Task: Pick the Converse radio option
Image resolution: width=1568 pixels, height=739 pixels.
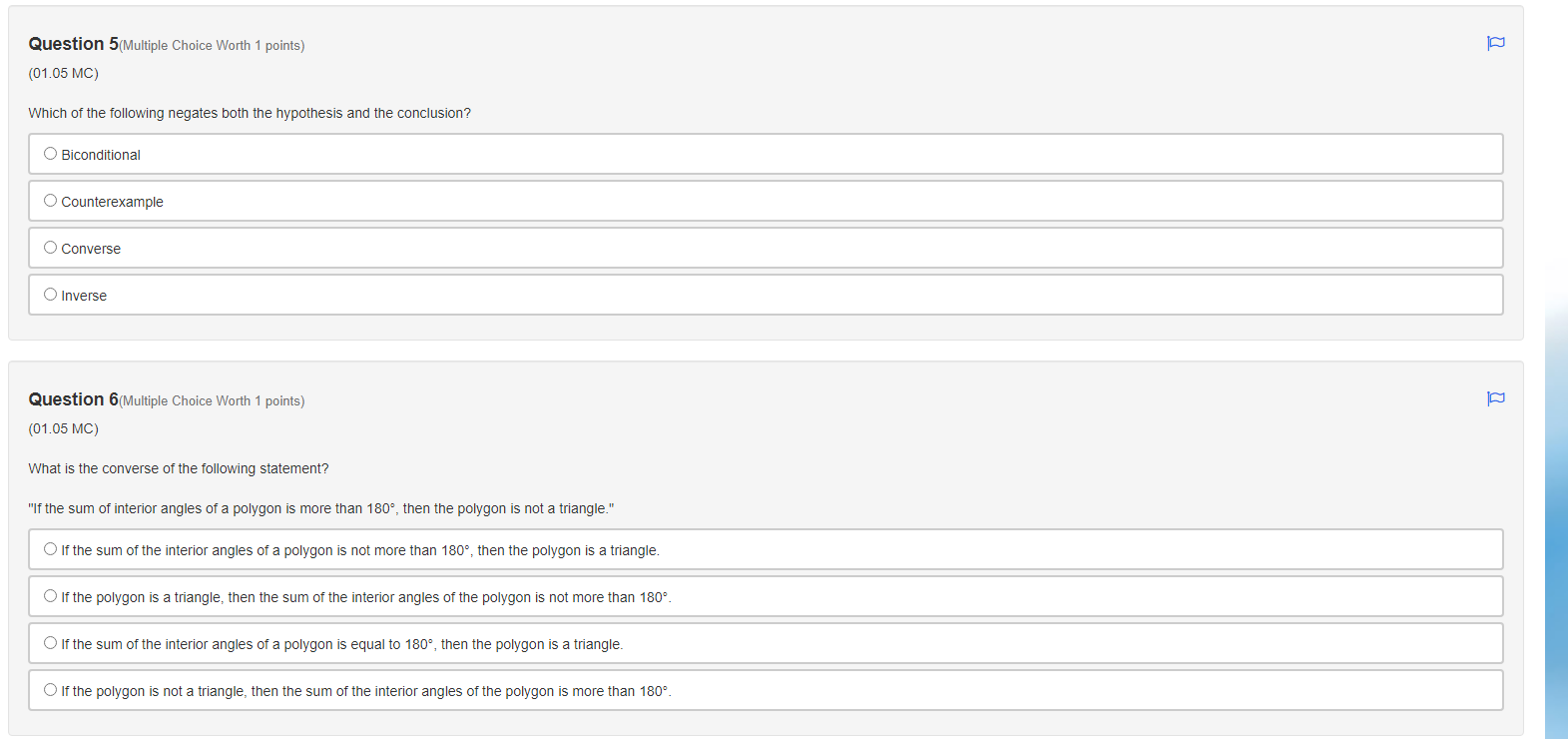Action: tap(51, 248)
